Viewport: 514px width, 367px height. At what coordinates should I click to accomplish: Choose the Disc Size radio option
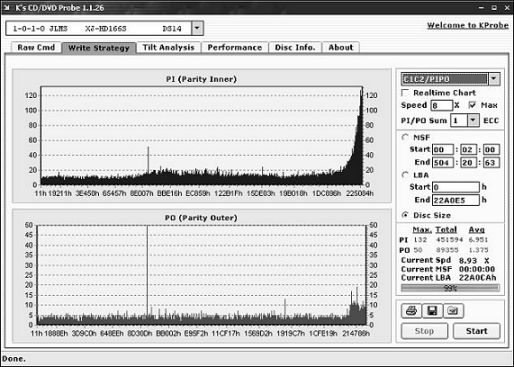[405, 215]
